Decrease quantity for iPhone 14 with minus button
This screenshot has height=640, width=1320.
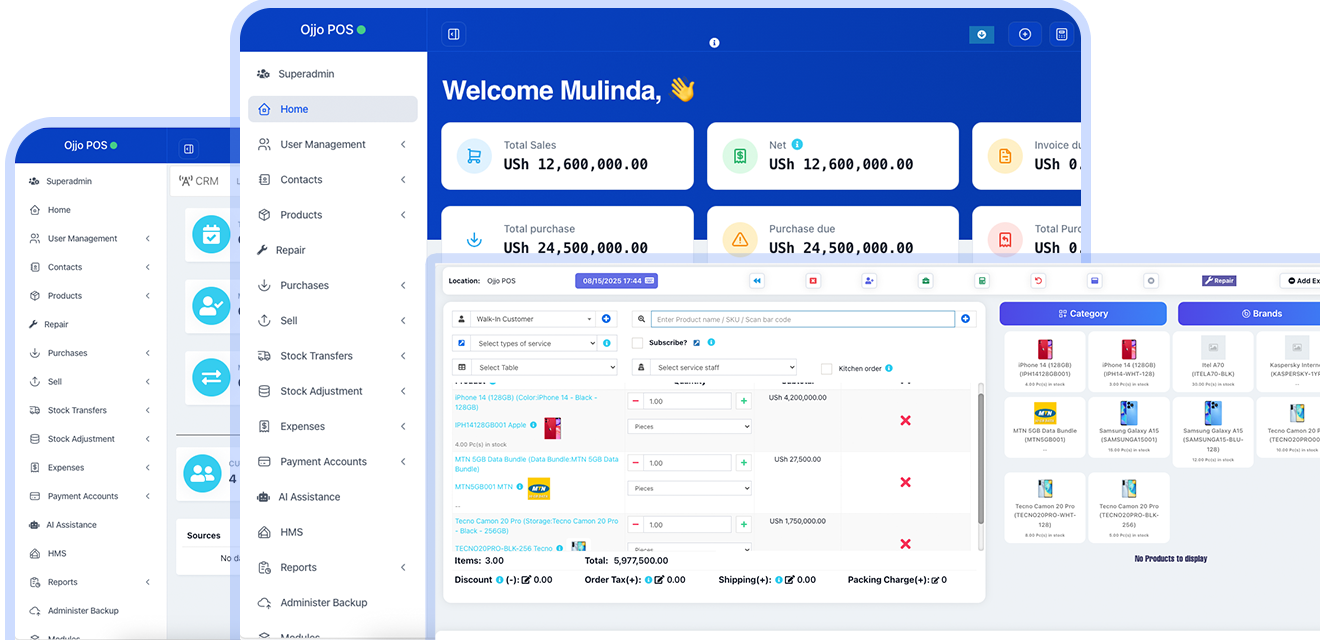tap(635, 401)
